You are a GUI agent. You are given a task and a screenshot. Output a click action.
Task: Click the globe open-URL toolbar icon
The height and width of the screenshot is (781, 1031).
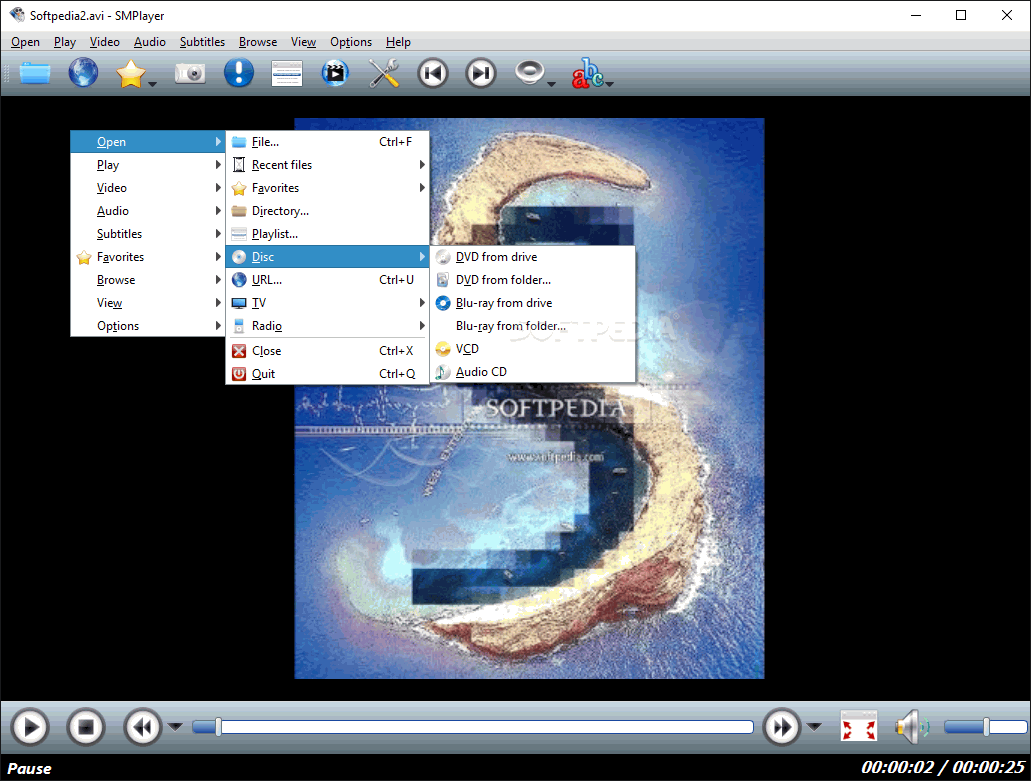point(84,73)
